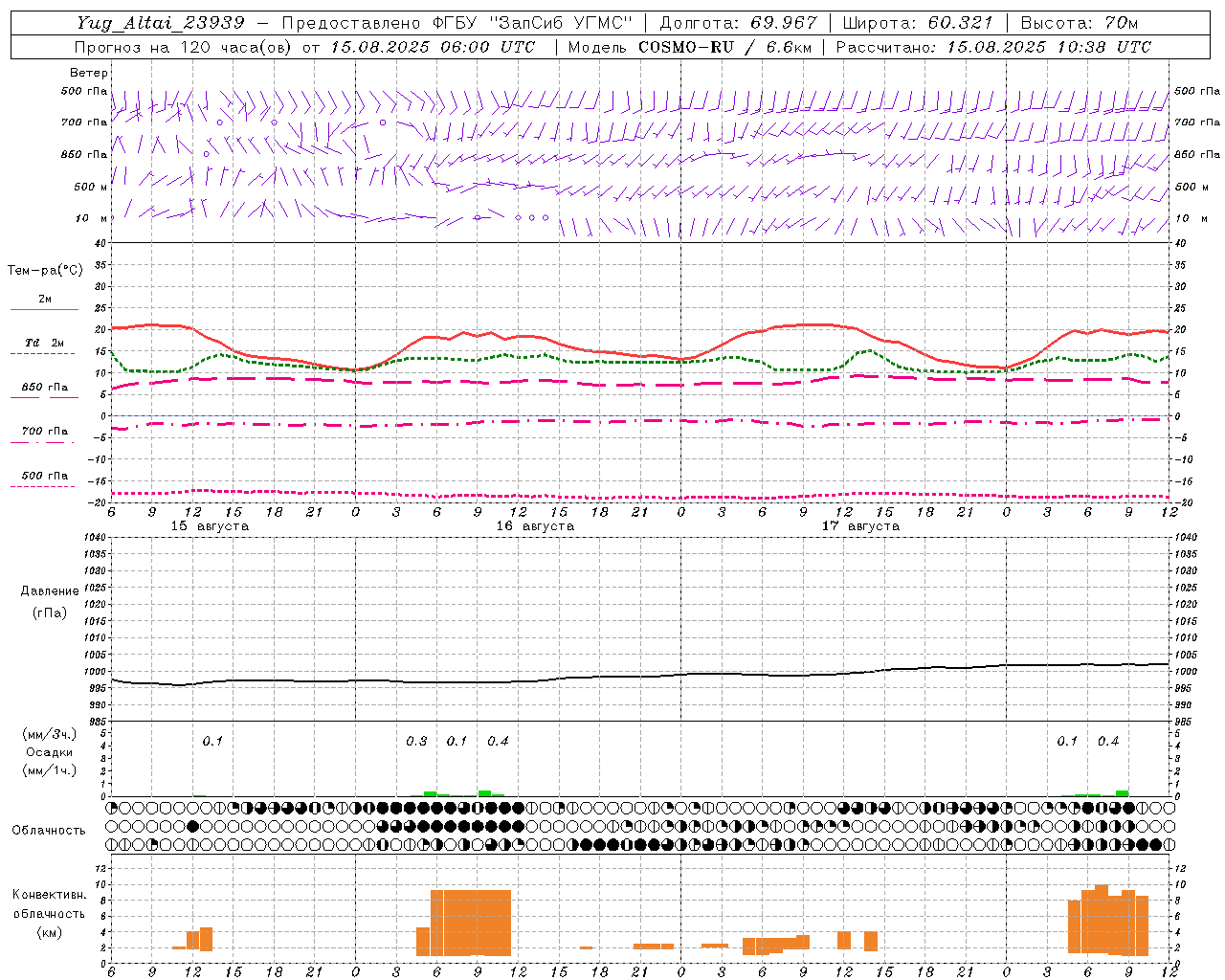Select the Рассчитано: 15.08.2025 10:38 UTC timestamp
The width and height of the screenshot is (1225, 980).
click(x=993, y=47)
